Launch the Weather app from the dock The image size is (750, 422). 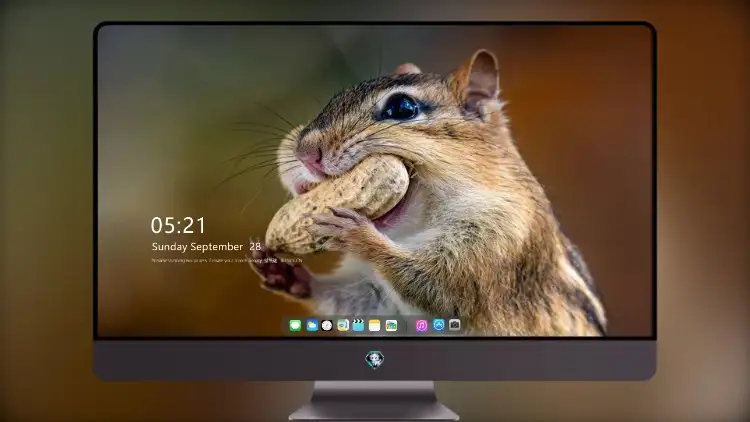(x=312, y=325)
